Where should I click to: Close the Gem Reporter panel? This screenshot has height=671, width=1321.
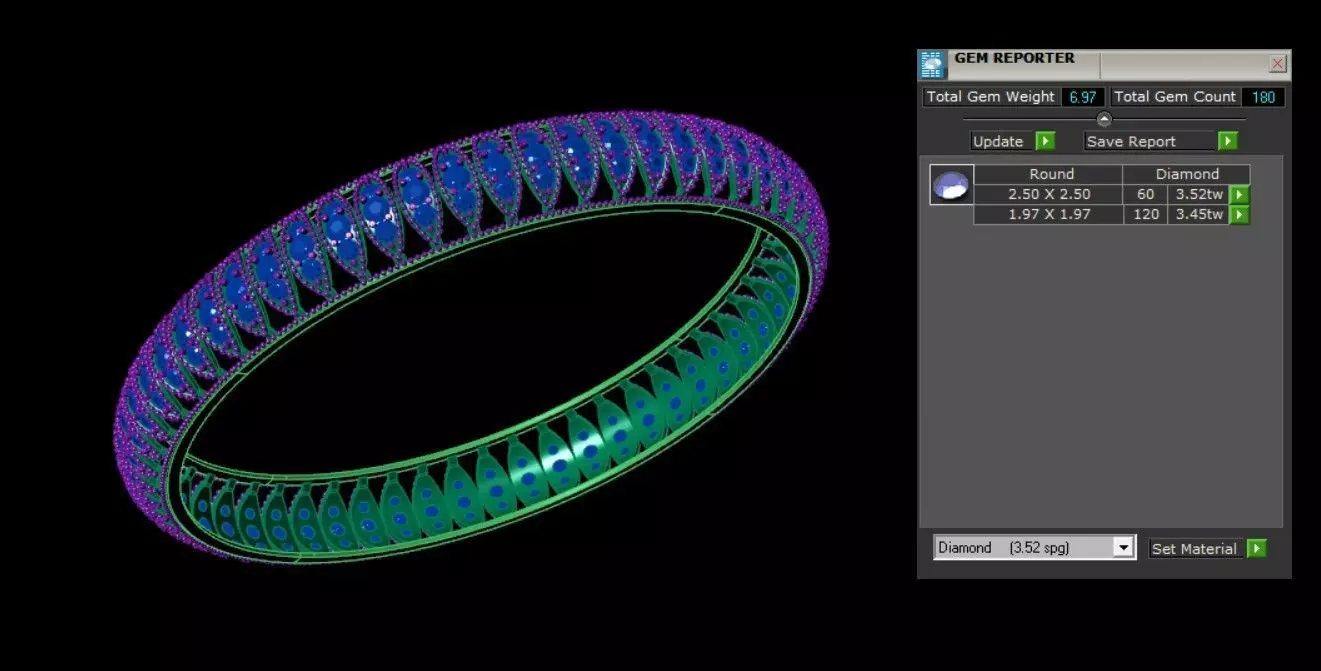(x=1277, y=64)
